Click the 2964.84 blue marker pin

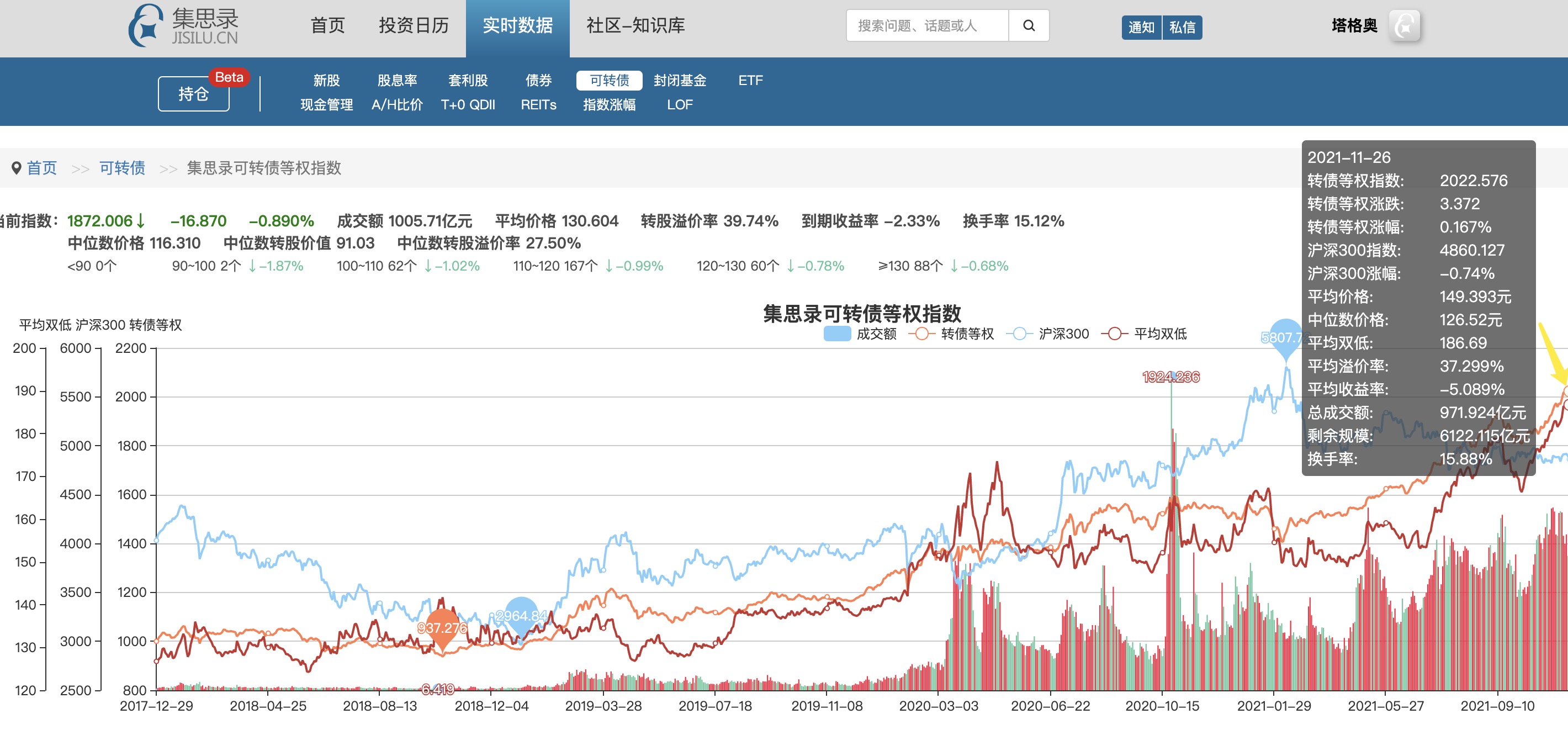point(521,616)
